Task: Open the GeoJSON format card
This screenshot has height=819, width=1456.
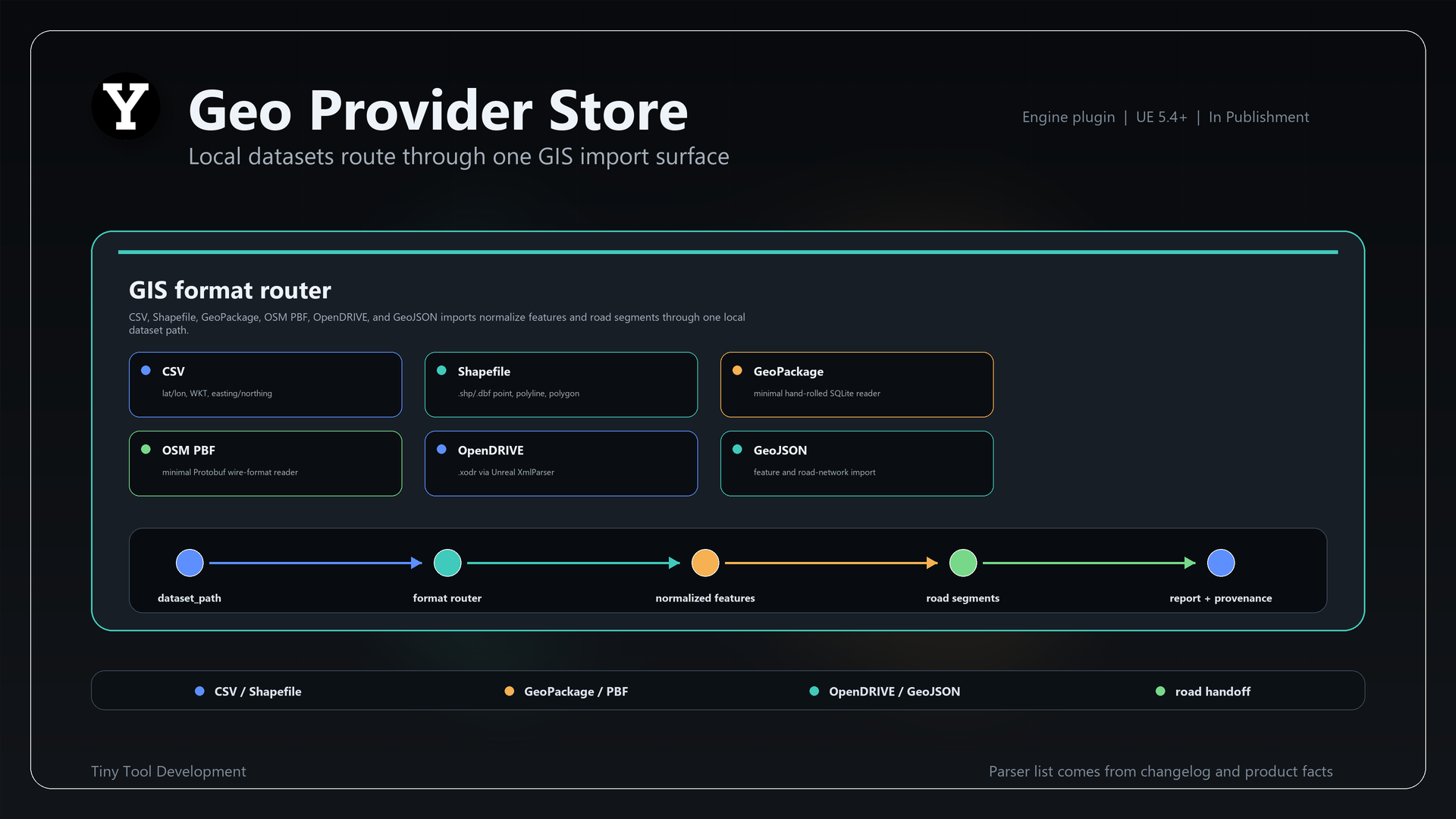Action: pyautogui.click(x=857, y=463)
